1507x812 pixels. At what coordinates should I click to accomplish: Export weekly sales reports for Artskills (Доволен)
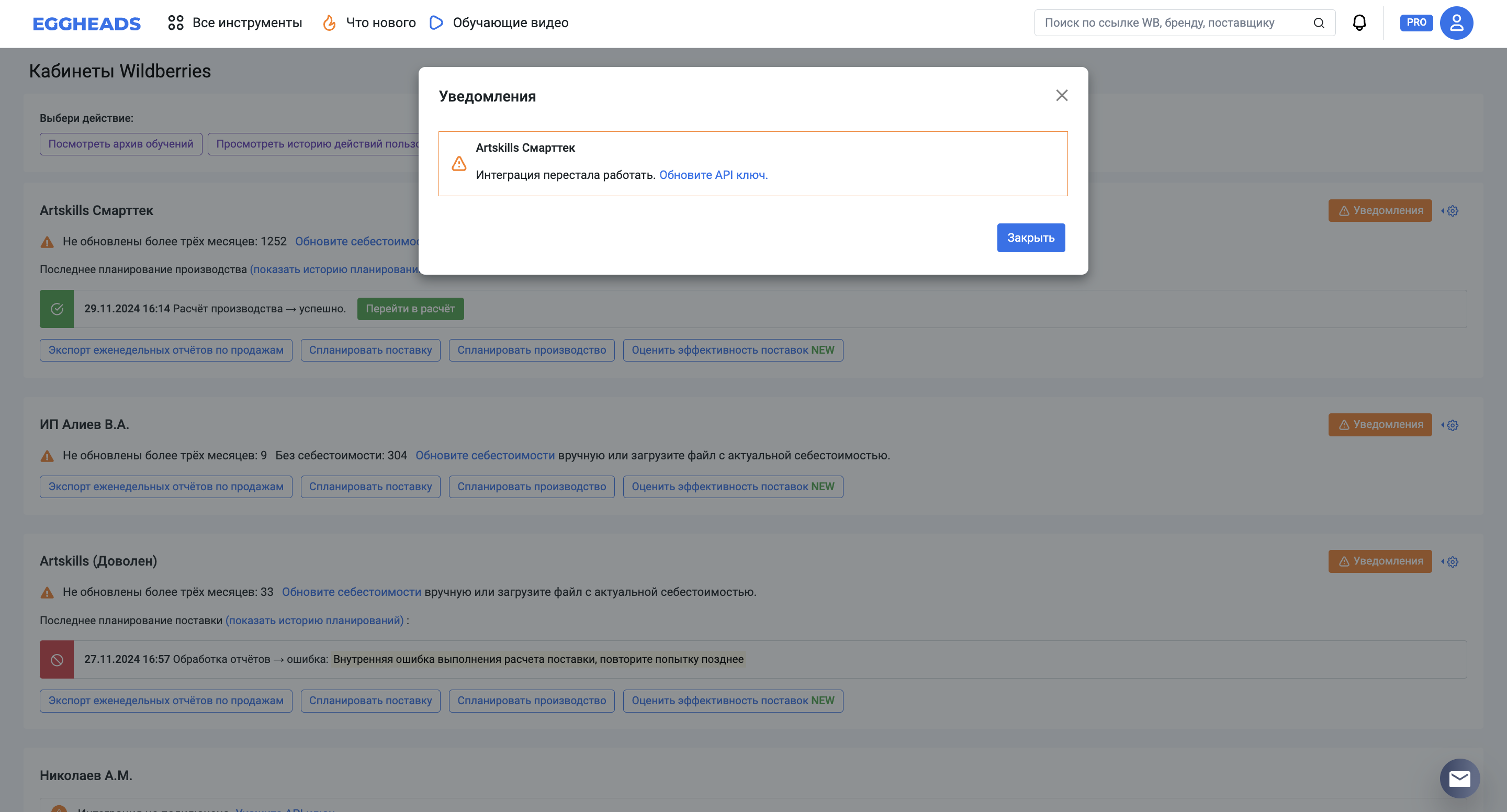click(x=165, y=701)
